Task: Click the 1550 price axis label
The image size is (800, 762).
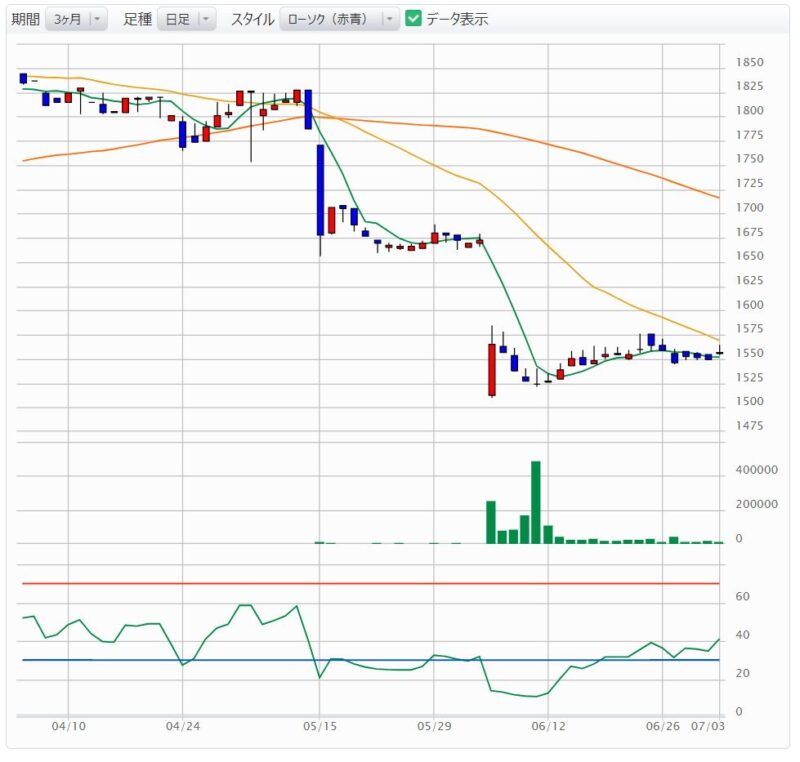Action: coord(749,353)
